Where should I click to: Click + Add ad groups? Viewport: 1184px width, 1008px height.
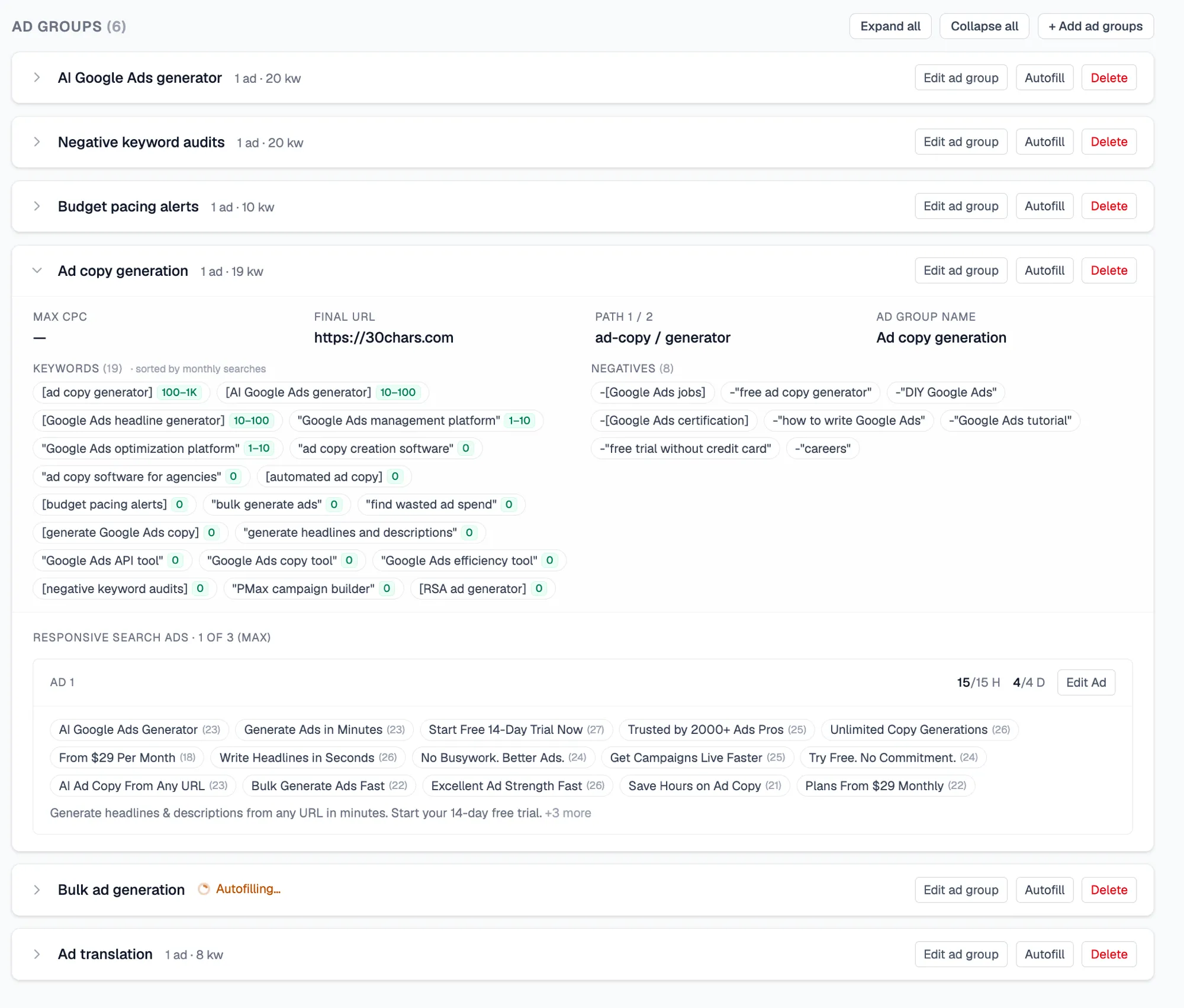tap(1095, 26)
